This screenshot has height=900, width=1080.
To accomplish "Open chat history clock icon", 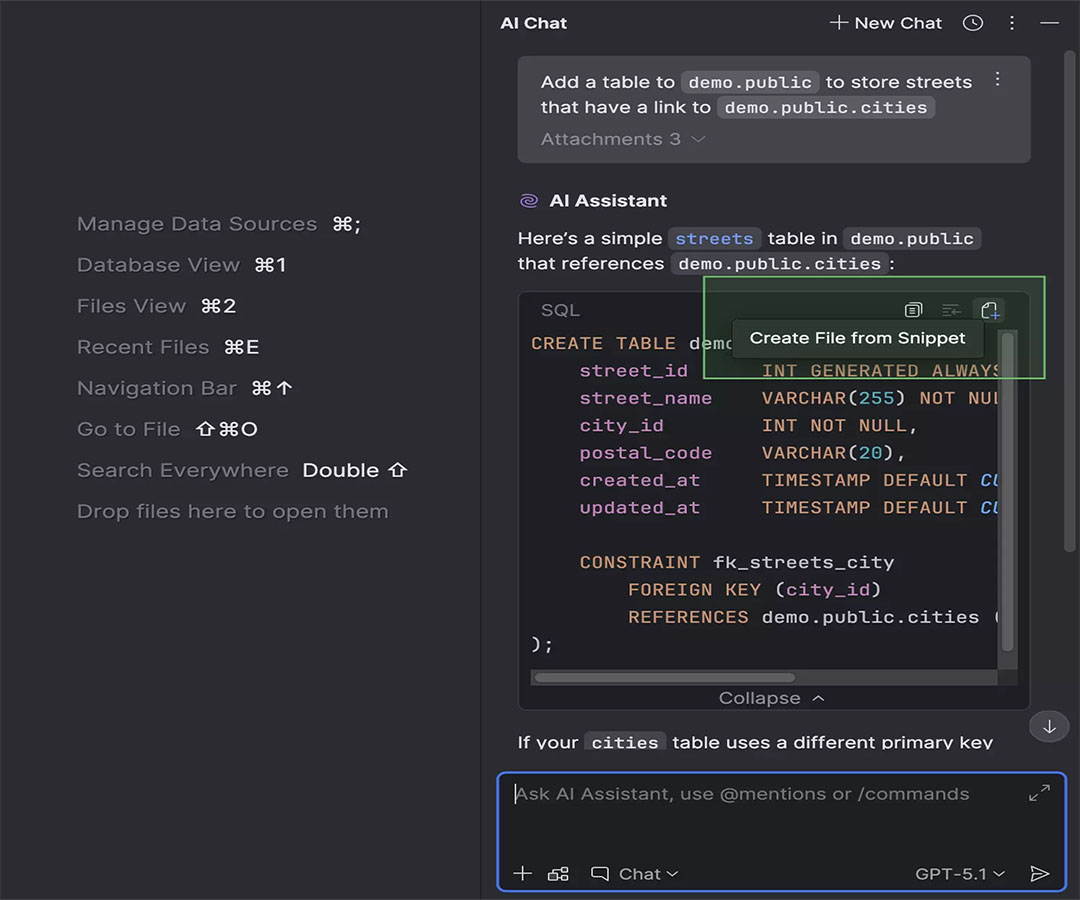I will click(x=972, y=23).
